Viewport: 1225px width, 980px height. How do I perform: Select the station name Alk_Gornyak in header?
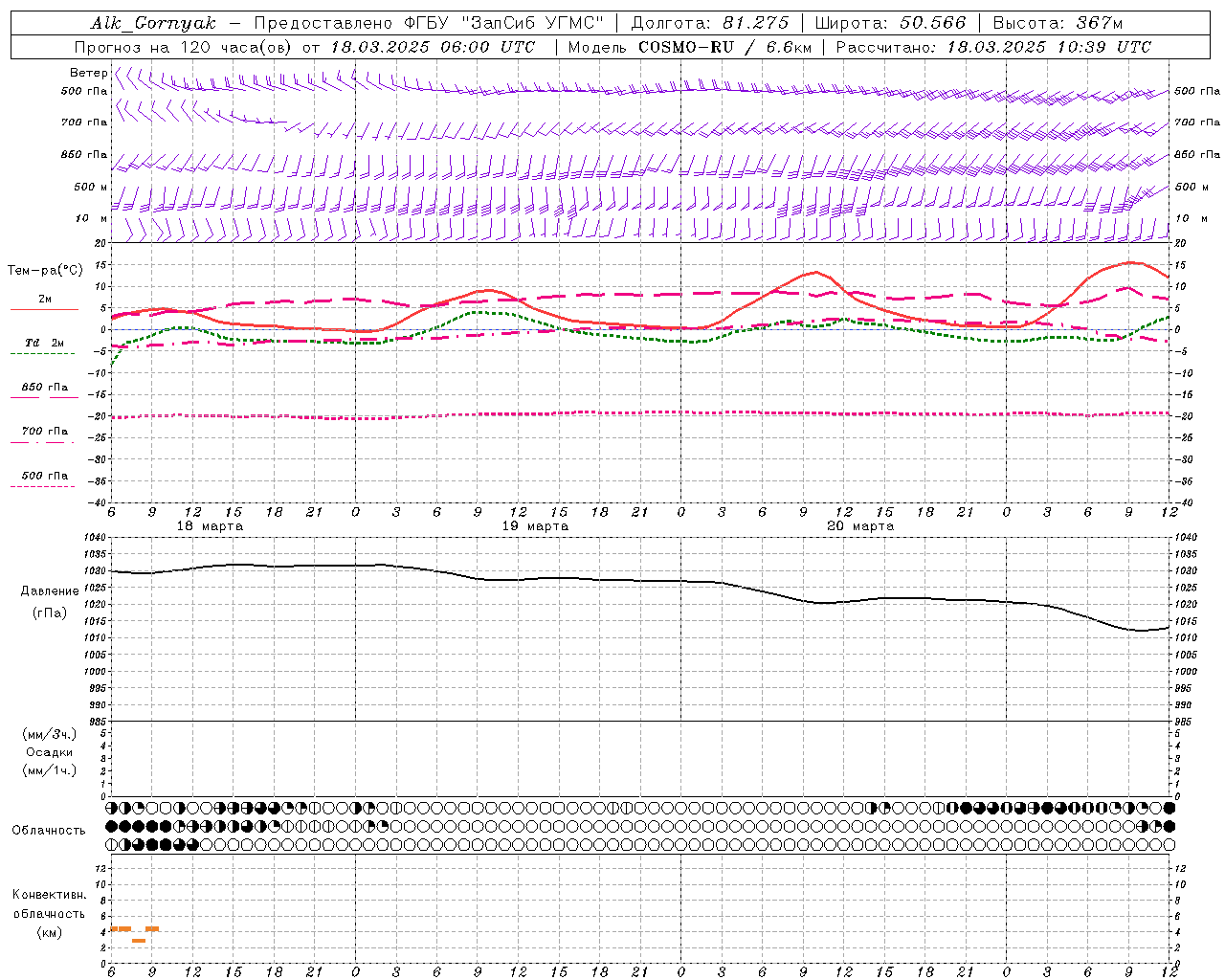pos(153,23)
